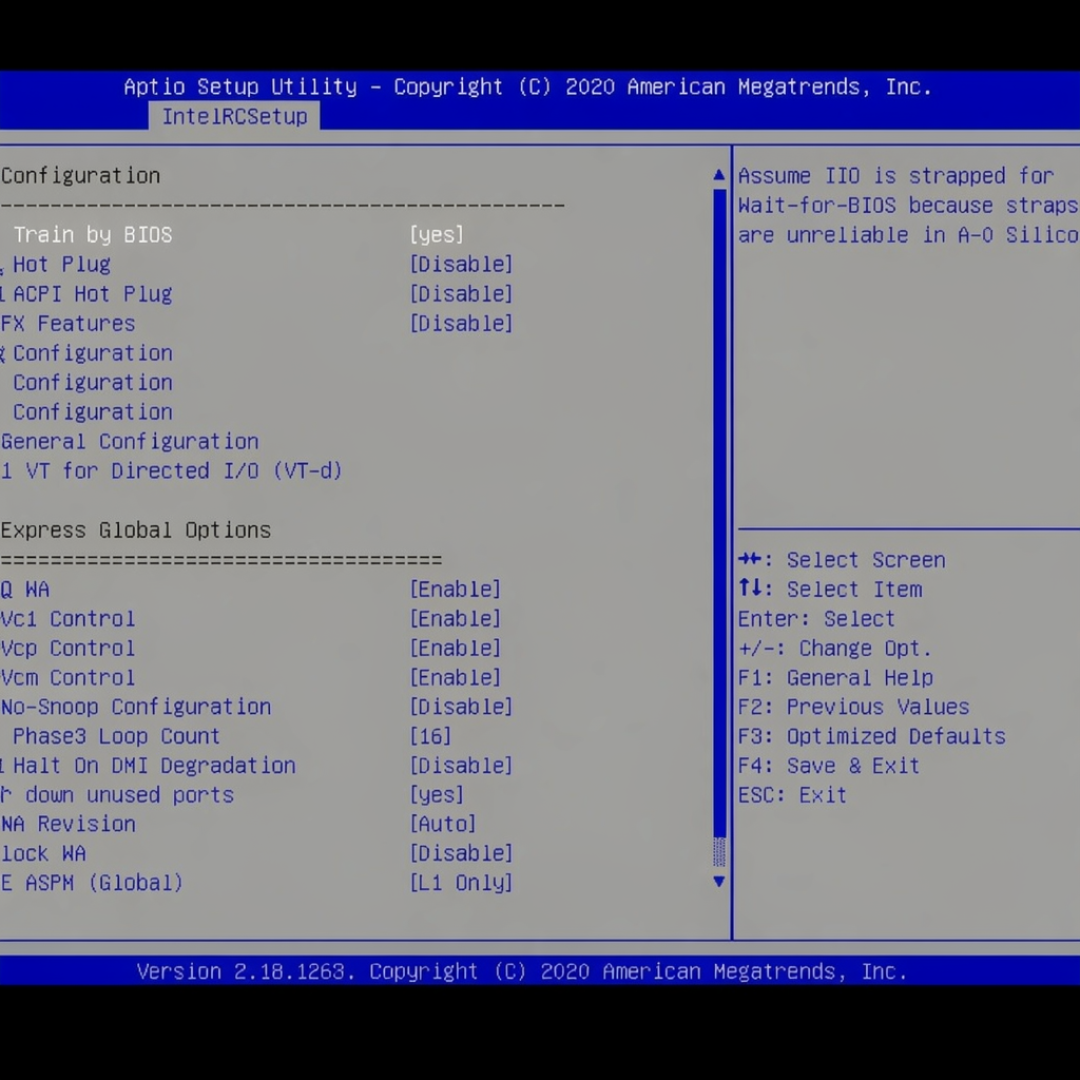Select the Train by BIOS option
Viewport: 1080px width, 1080px height.
tap(92, 235)
